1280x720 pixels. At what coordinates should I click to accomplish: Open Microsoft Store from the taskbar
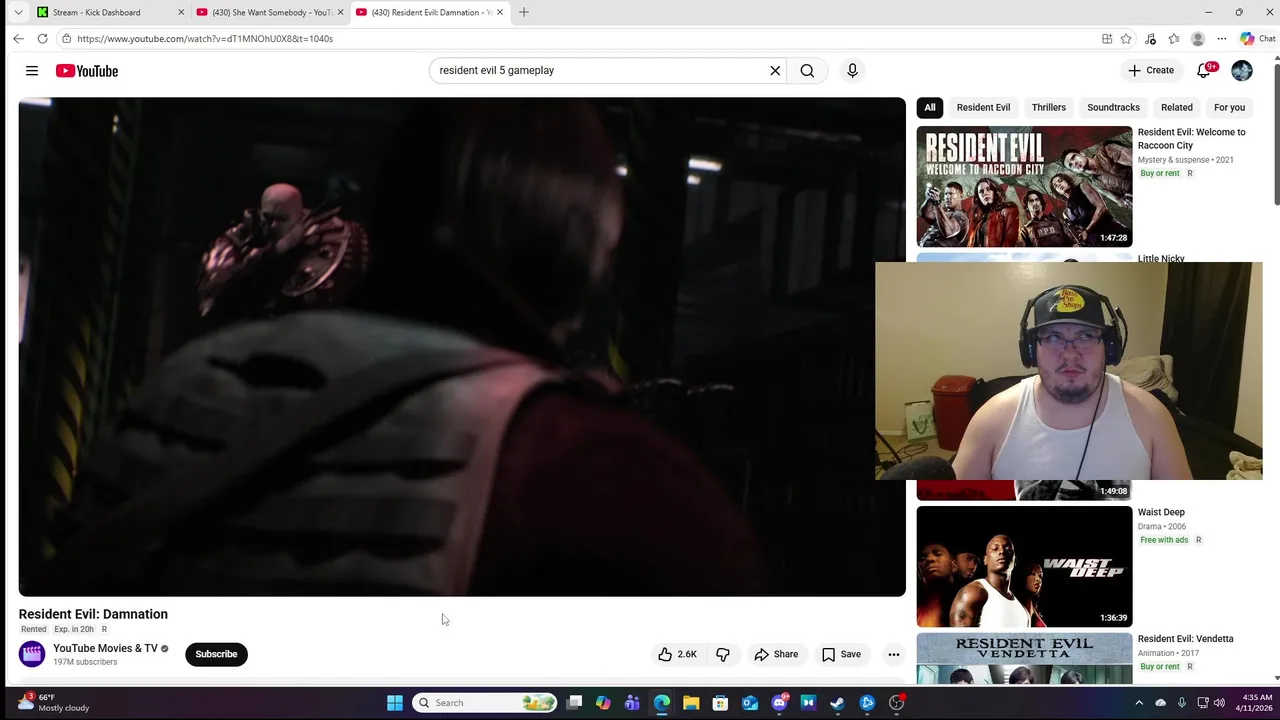click(720, 703)
